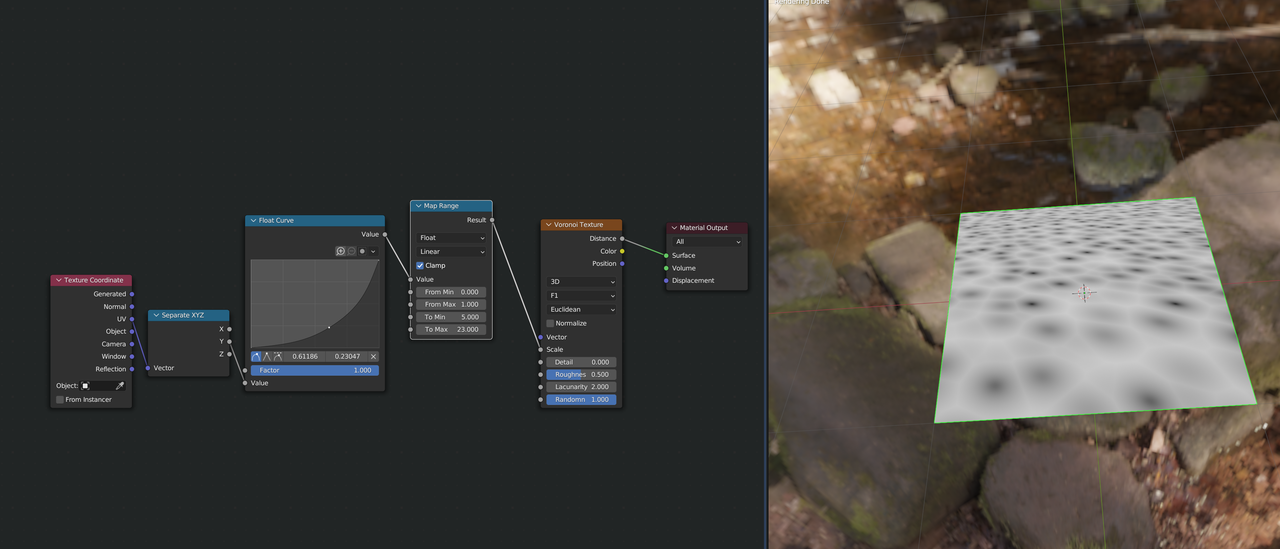Click the Roughness slider in Voronoi Texture
1280x549 pixels.
point(581,374)
